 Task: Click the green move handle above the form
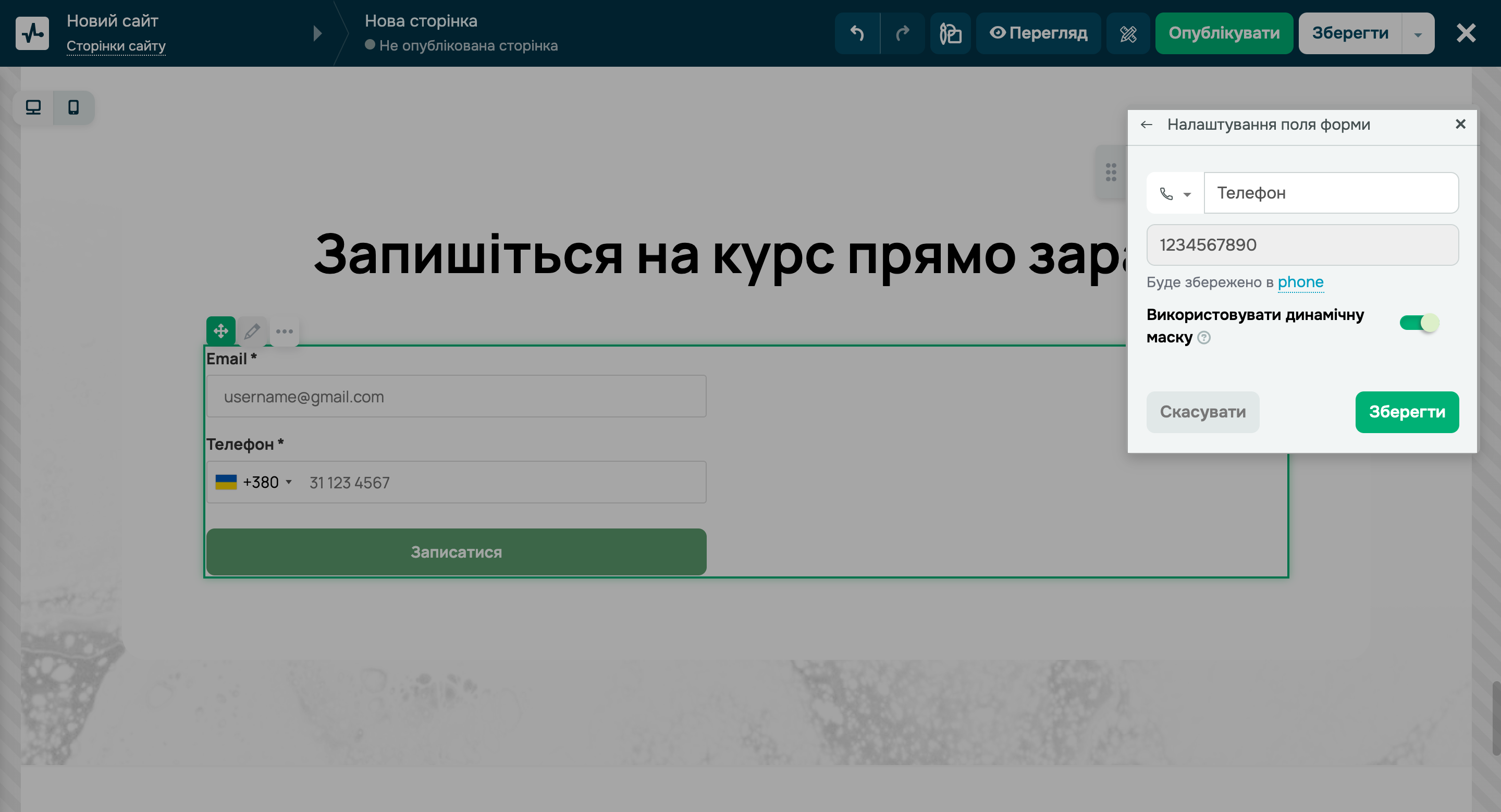(221, 331)
